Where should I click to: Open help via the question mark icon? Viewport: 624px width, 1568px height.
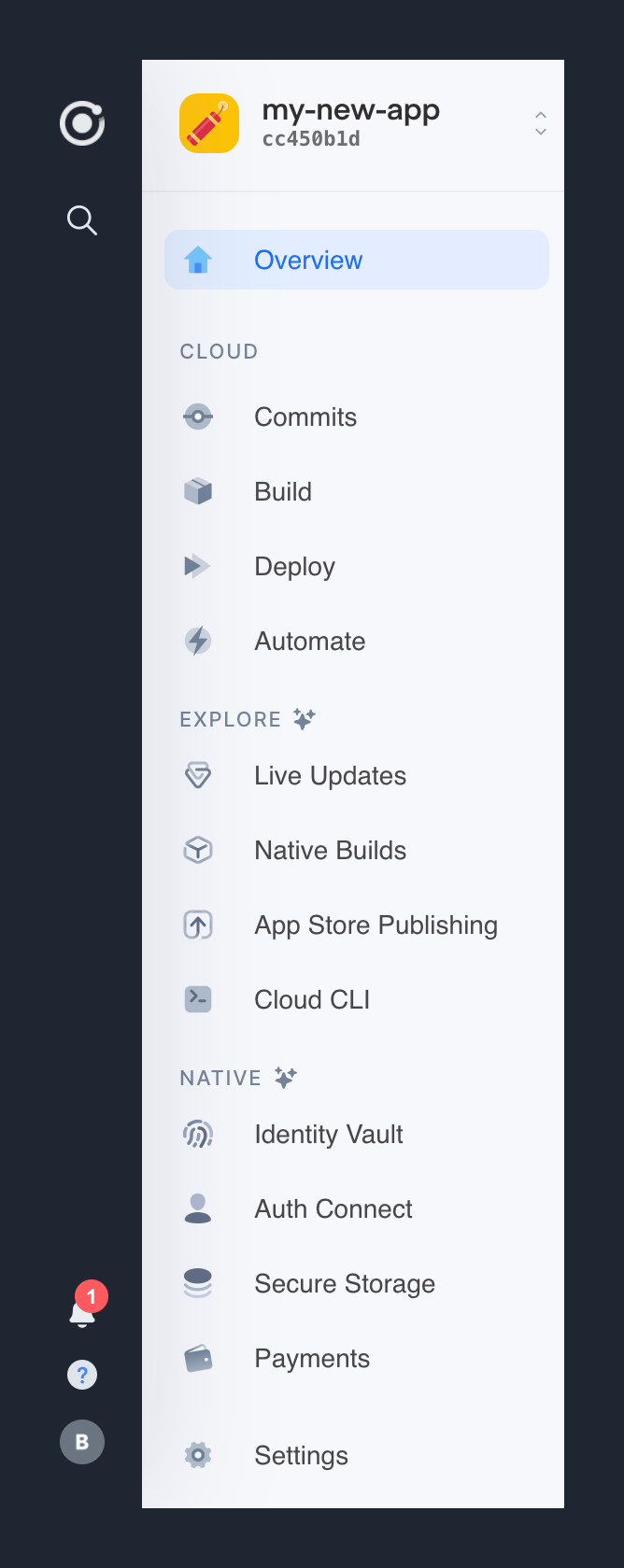82,1375
